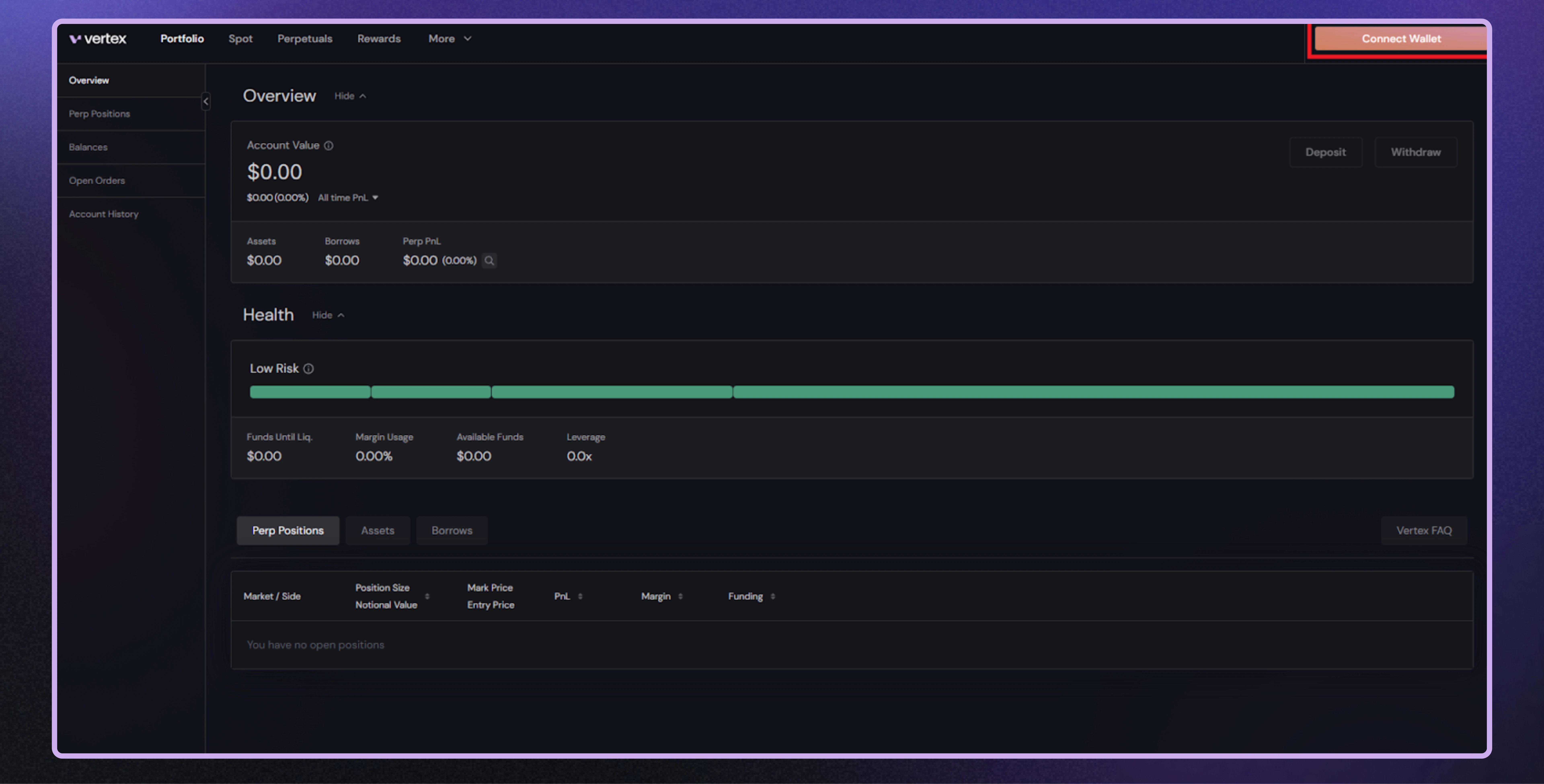Go to Portfolio in top navigation
The image size is (1544, 784).
click(182, 39)
